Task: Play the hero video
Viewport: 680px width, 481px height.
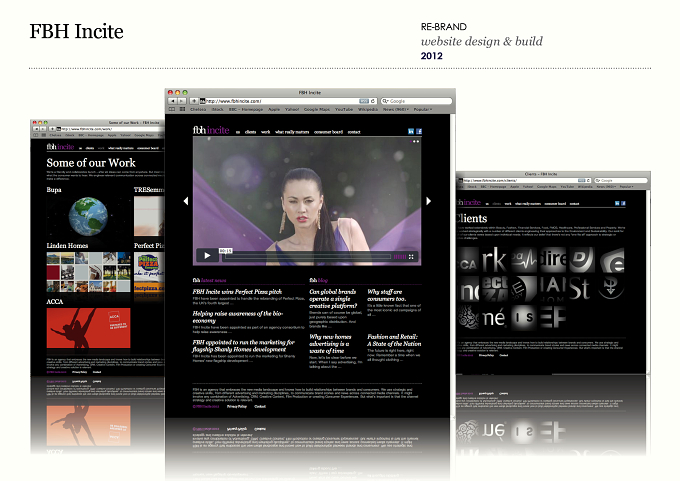Action: [207, 255]
